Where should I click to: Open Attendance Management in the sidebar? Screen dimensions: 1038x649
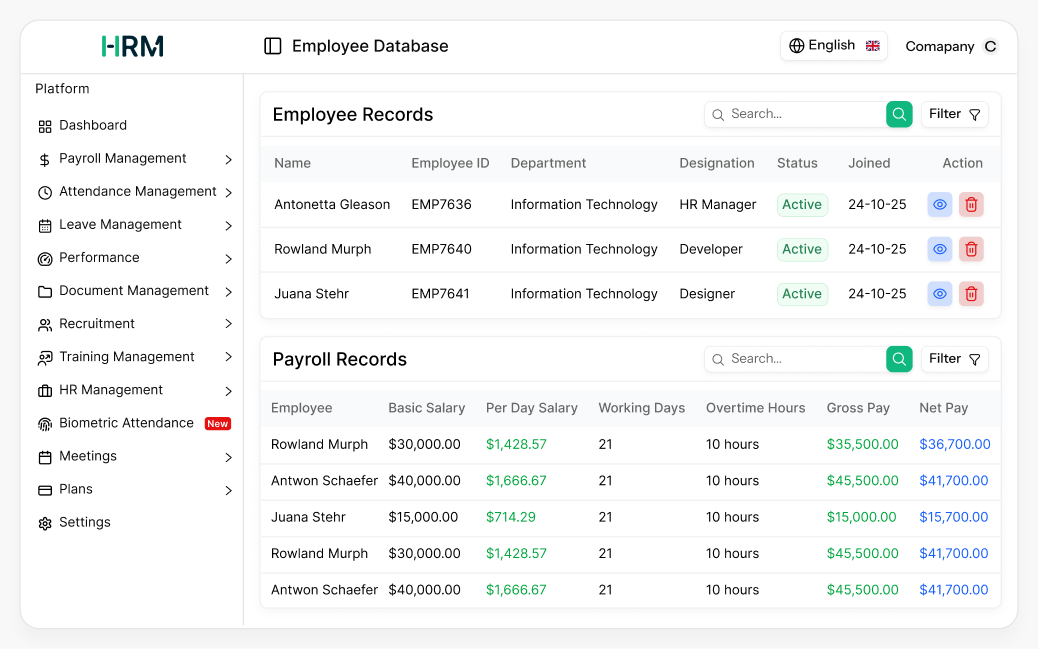coord(135,191)
